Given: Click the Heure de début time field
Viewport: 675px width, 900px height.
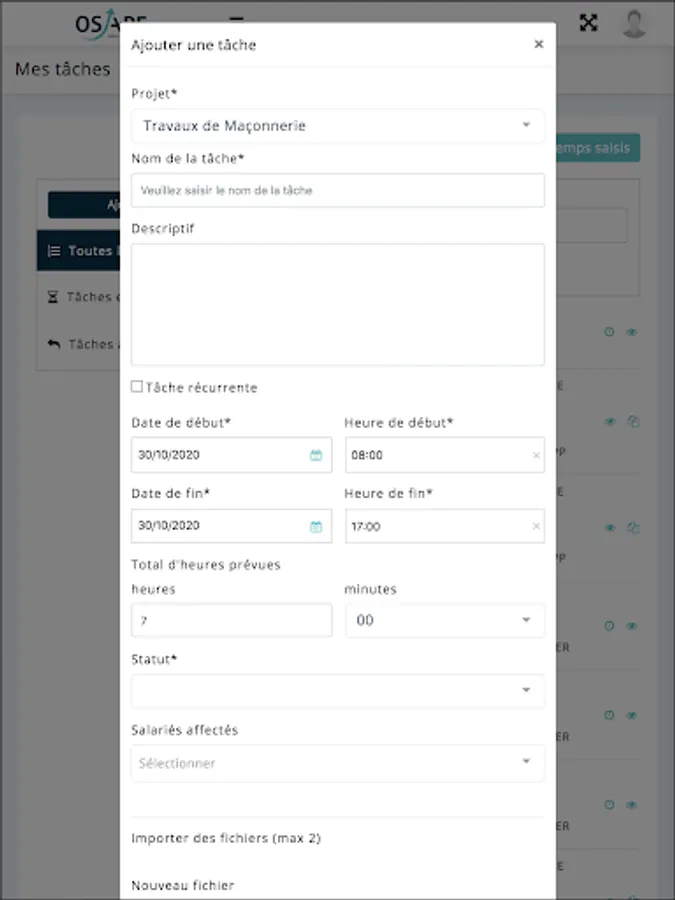Looking at the screenshot, I should coord(436,455).
